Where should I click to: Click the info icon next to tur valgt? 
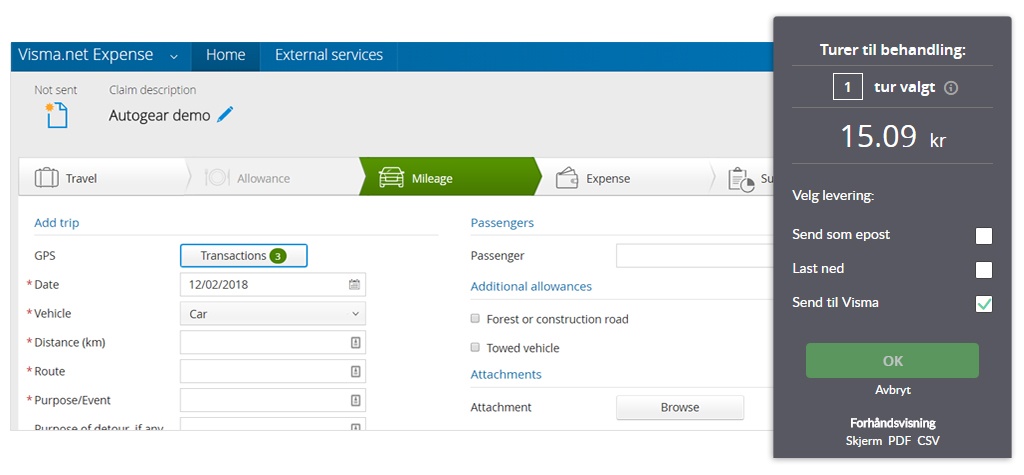click(951, 88)
